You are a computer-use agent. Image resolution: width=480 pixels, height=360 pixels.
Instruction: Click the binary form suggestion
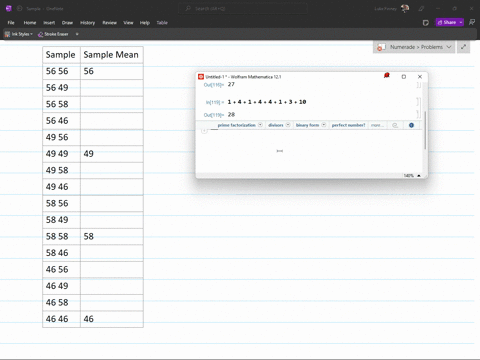[x=307, y=125]
